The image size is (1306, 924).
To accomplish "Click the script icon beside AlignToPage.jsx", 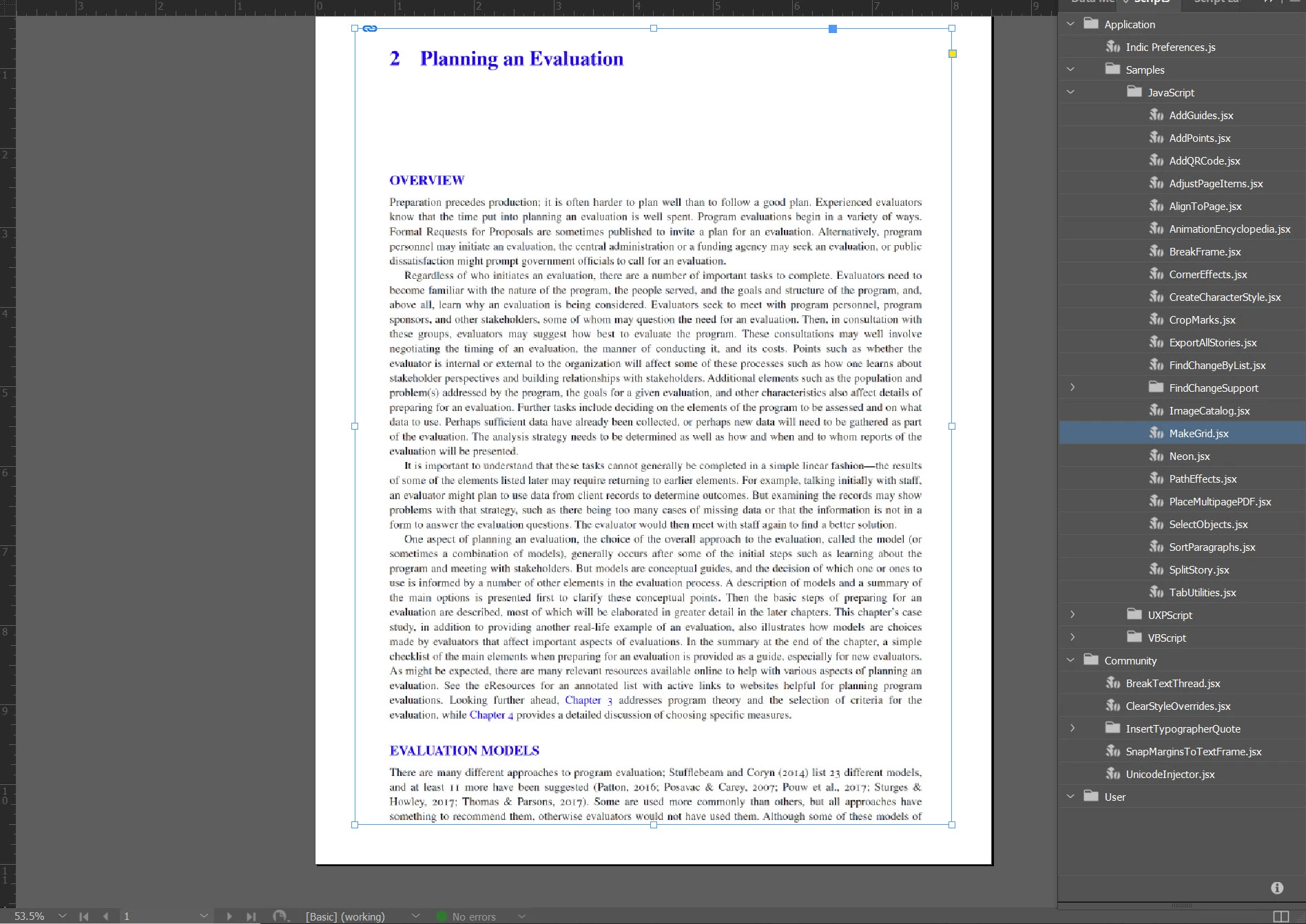I will coord(1156,206).
